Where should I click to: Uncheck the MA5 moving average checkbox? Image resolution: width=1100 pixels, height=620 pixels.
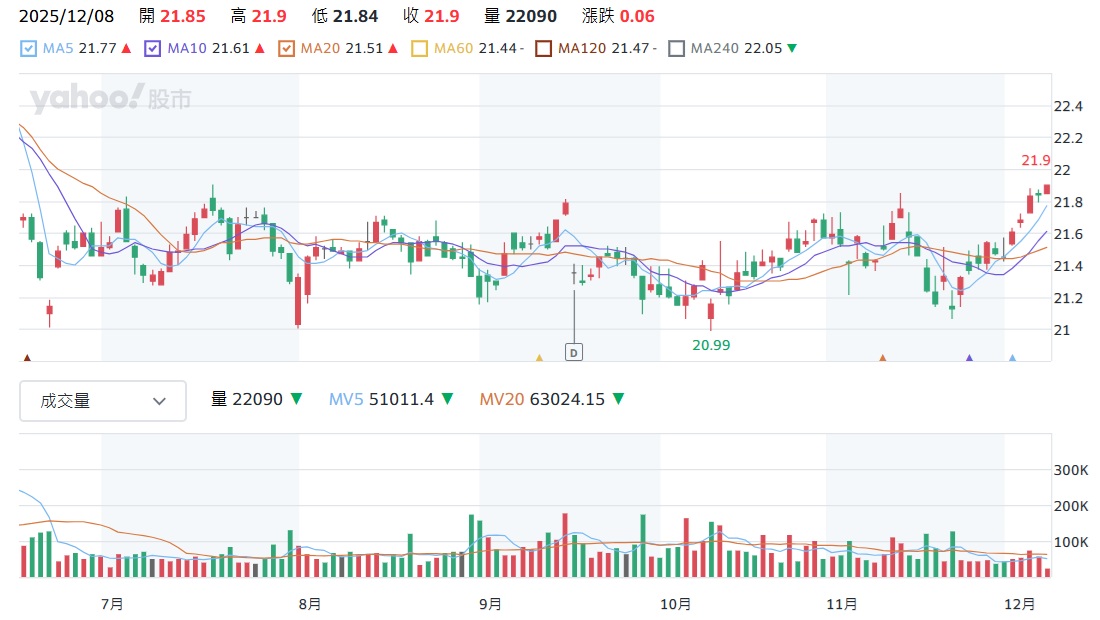click(x=28, y=48)
